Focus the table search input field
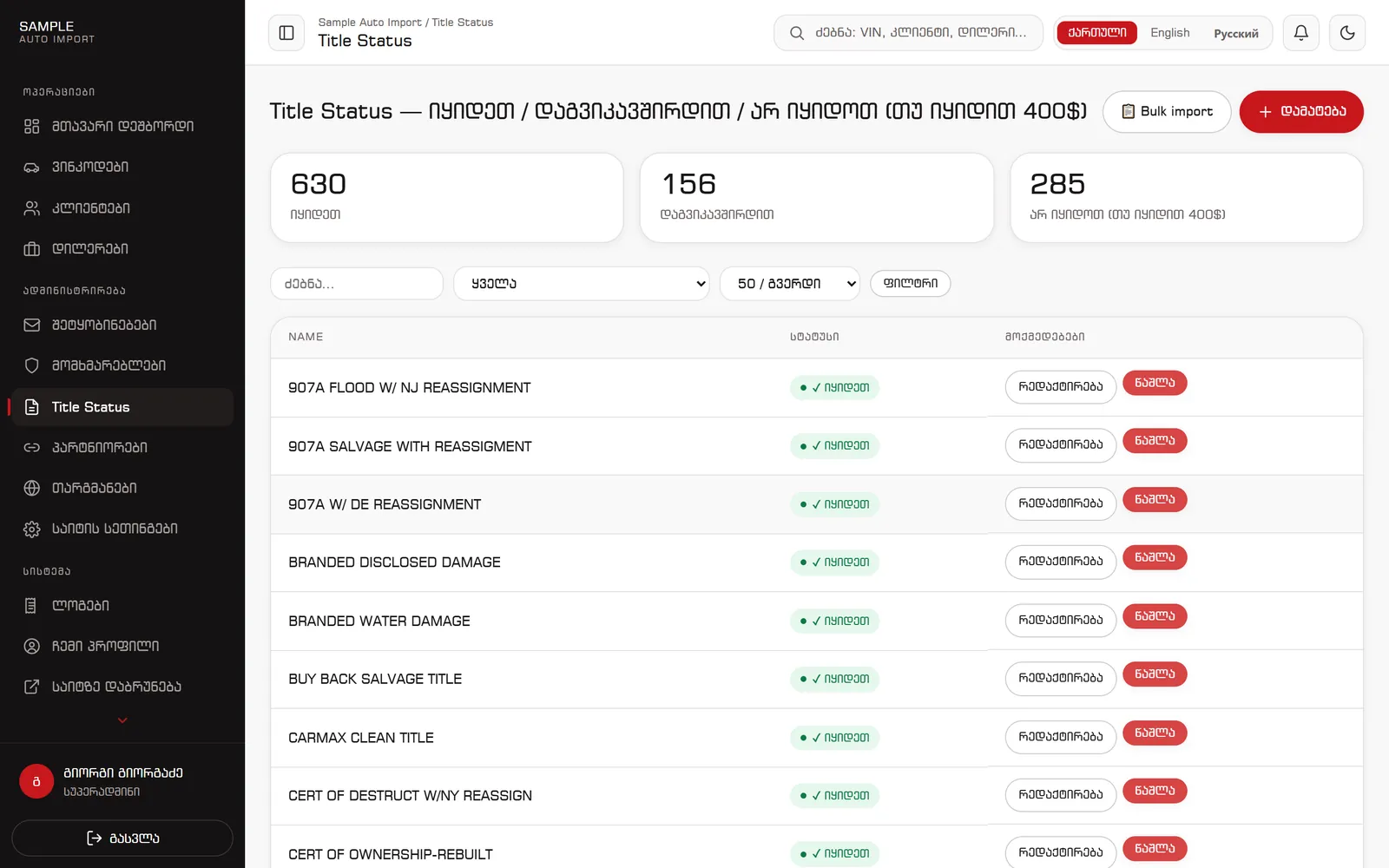 pos(357,284)
